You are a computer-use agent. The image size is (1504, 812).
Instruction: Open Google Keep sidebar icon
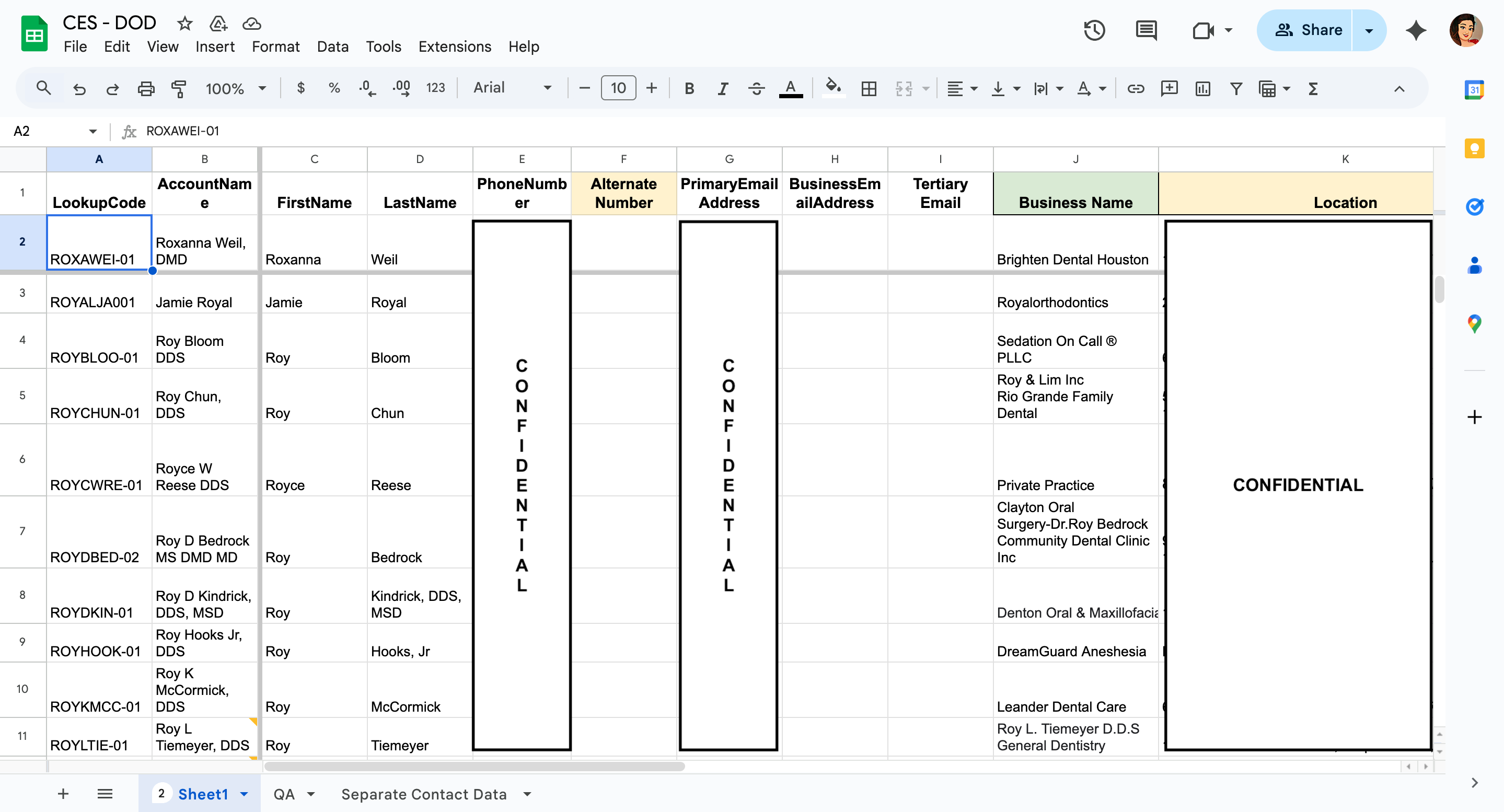click(1474, 148)
